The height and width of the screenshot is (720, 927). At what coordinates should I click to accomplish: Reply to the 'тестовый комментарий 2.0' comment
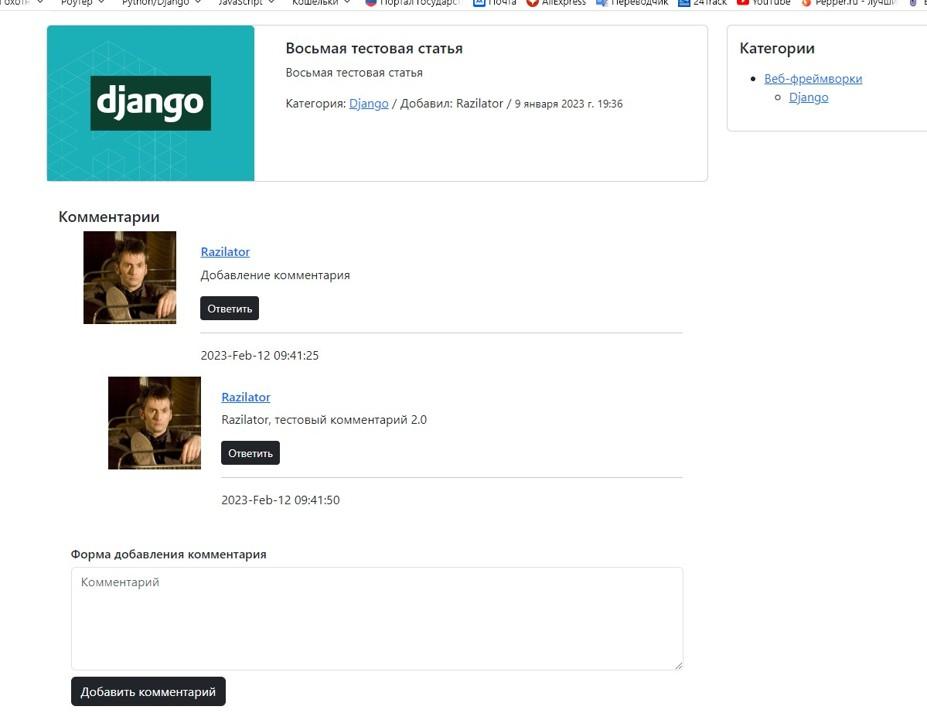250,453
